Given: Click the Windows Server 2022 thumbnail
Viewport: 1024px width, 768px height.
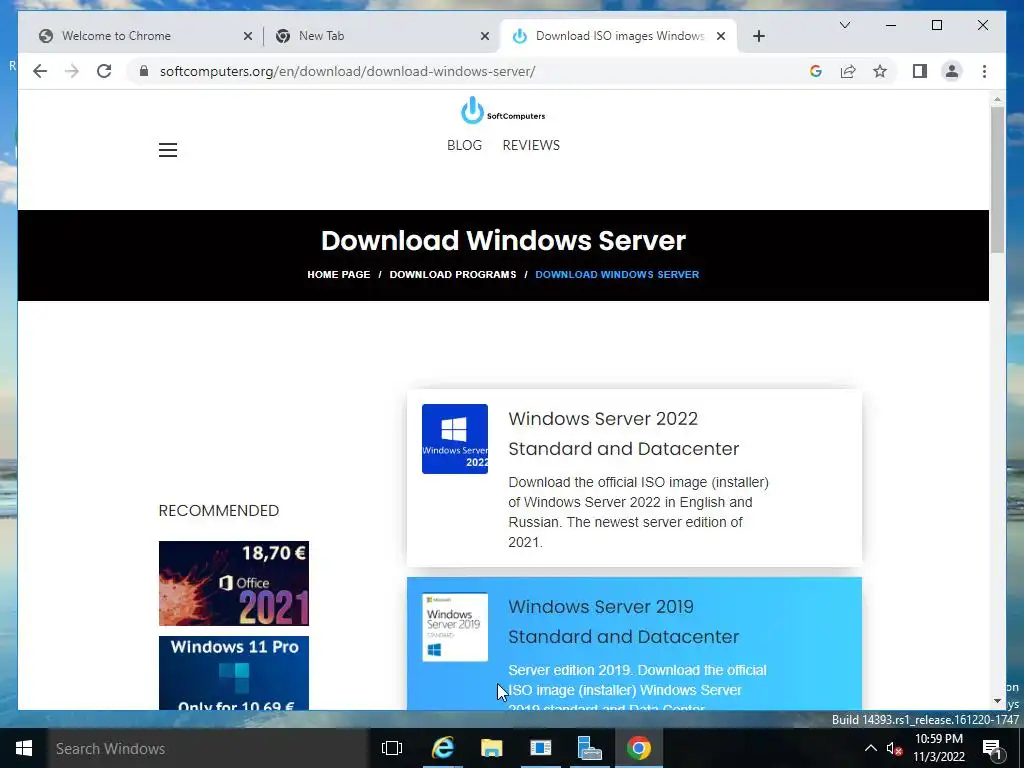Looking at the screenshot, I should point(455,439).
